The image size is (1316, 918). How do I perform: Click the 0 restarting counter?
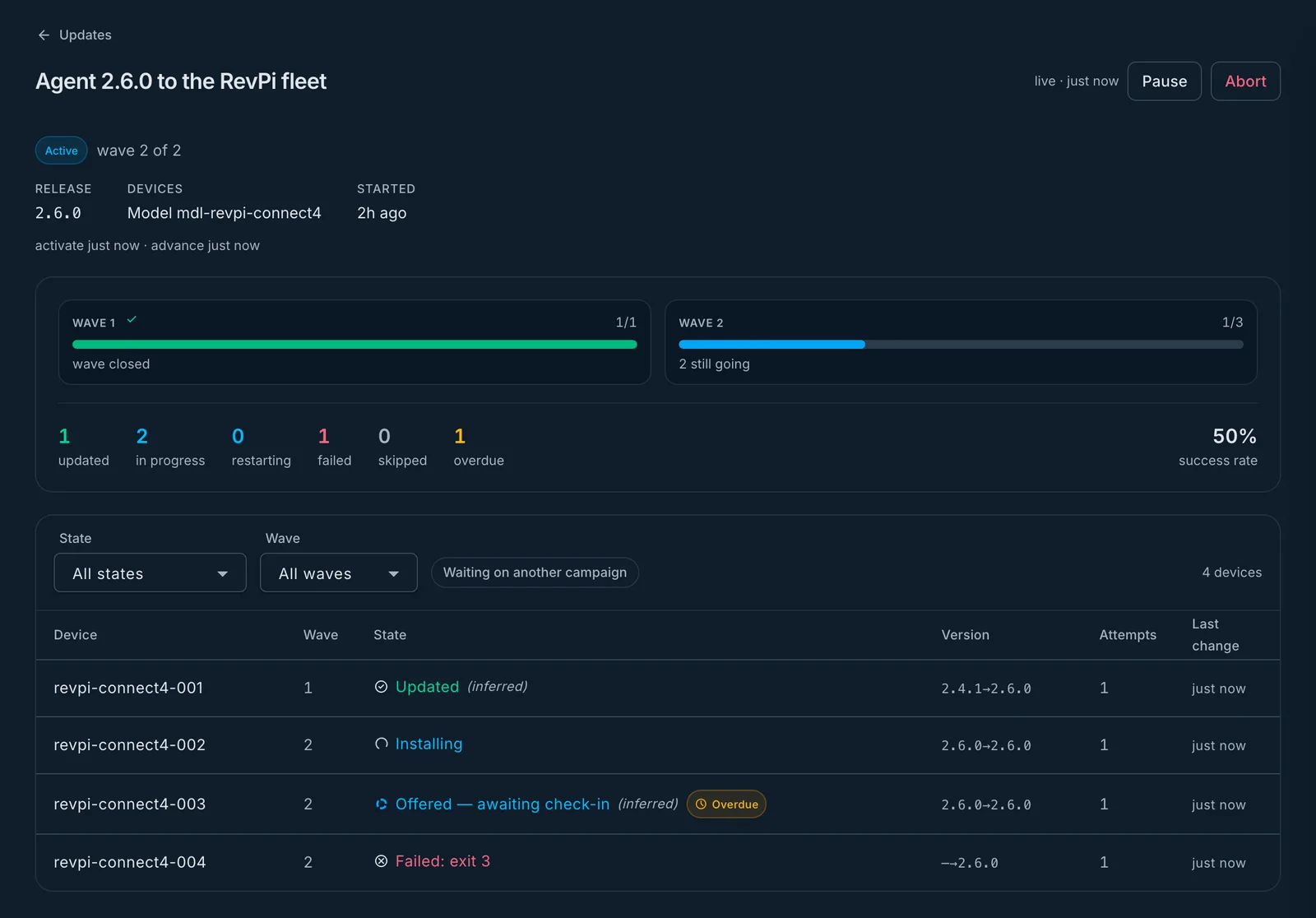click(261, 447)
